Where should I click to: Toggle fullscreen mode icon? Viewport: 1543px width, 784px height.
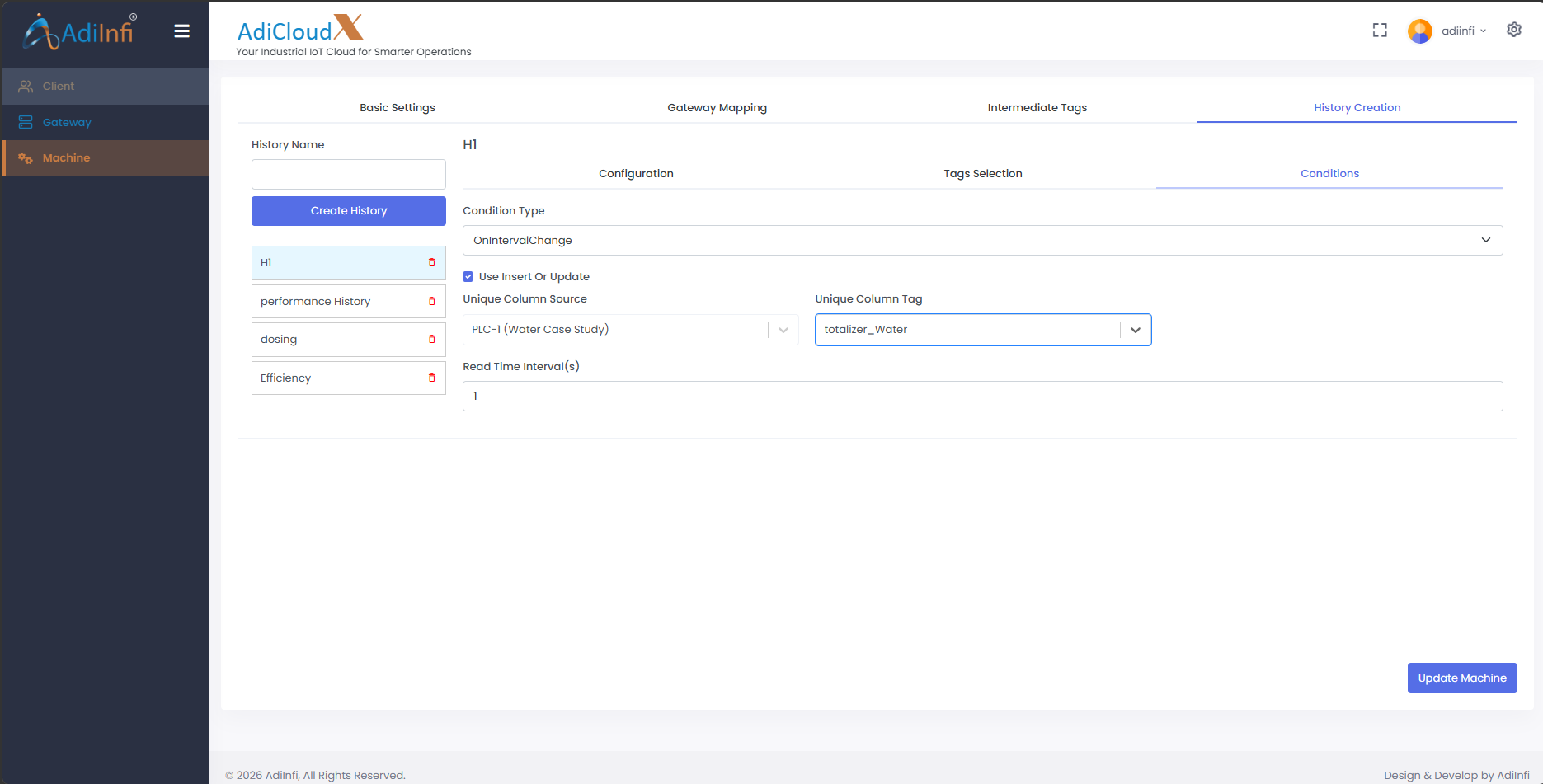(x=1380, y=31)
